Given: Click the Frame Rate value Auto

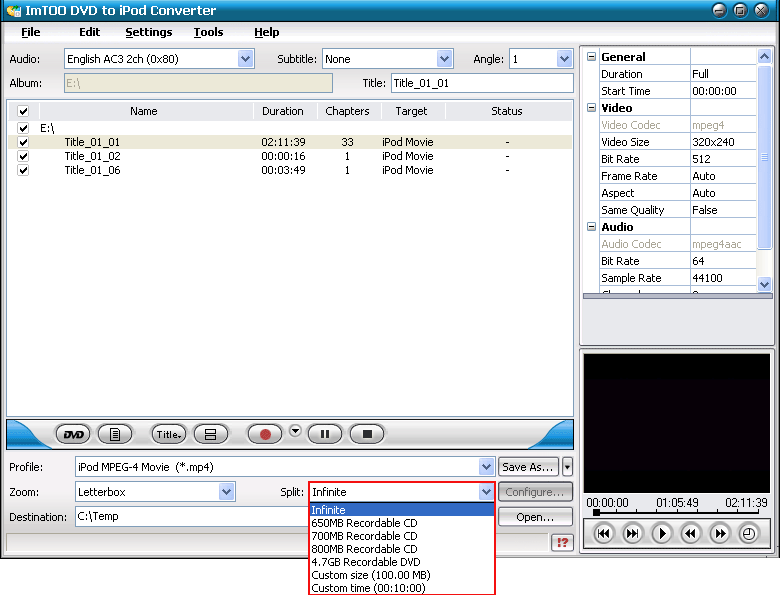Looking at the screenshot, I should pos(703,176).
